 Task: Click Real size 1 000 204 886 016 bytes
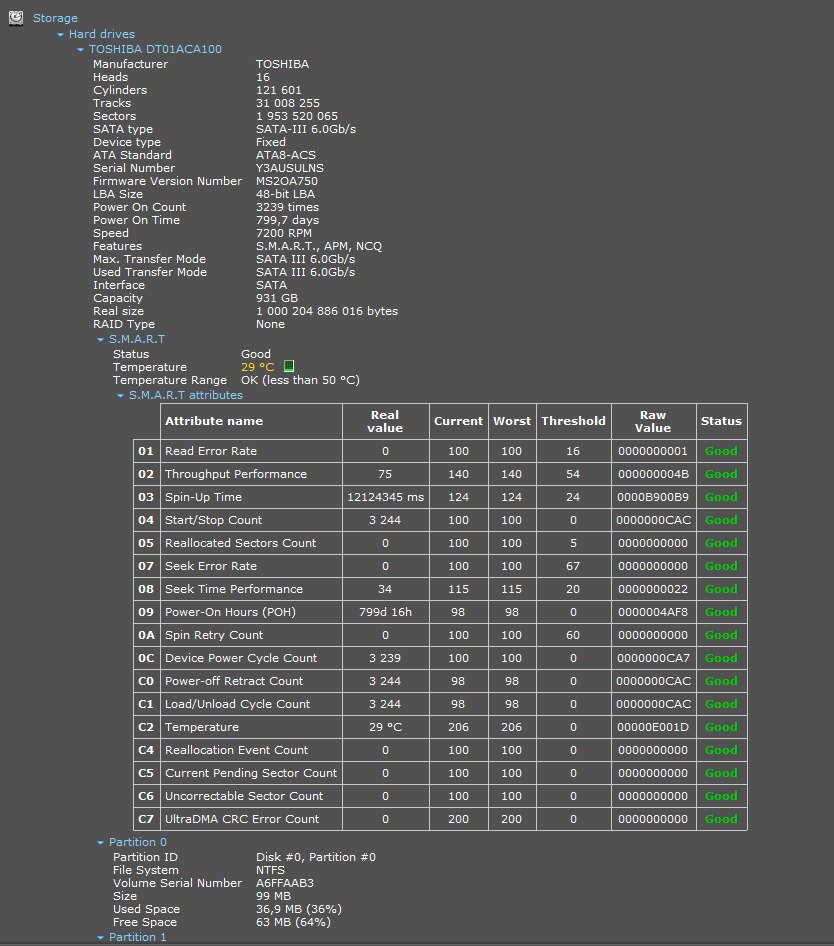coord(327,311)
